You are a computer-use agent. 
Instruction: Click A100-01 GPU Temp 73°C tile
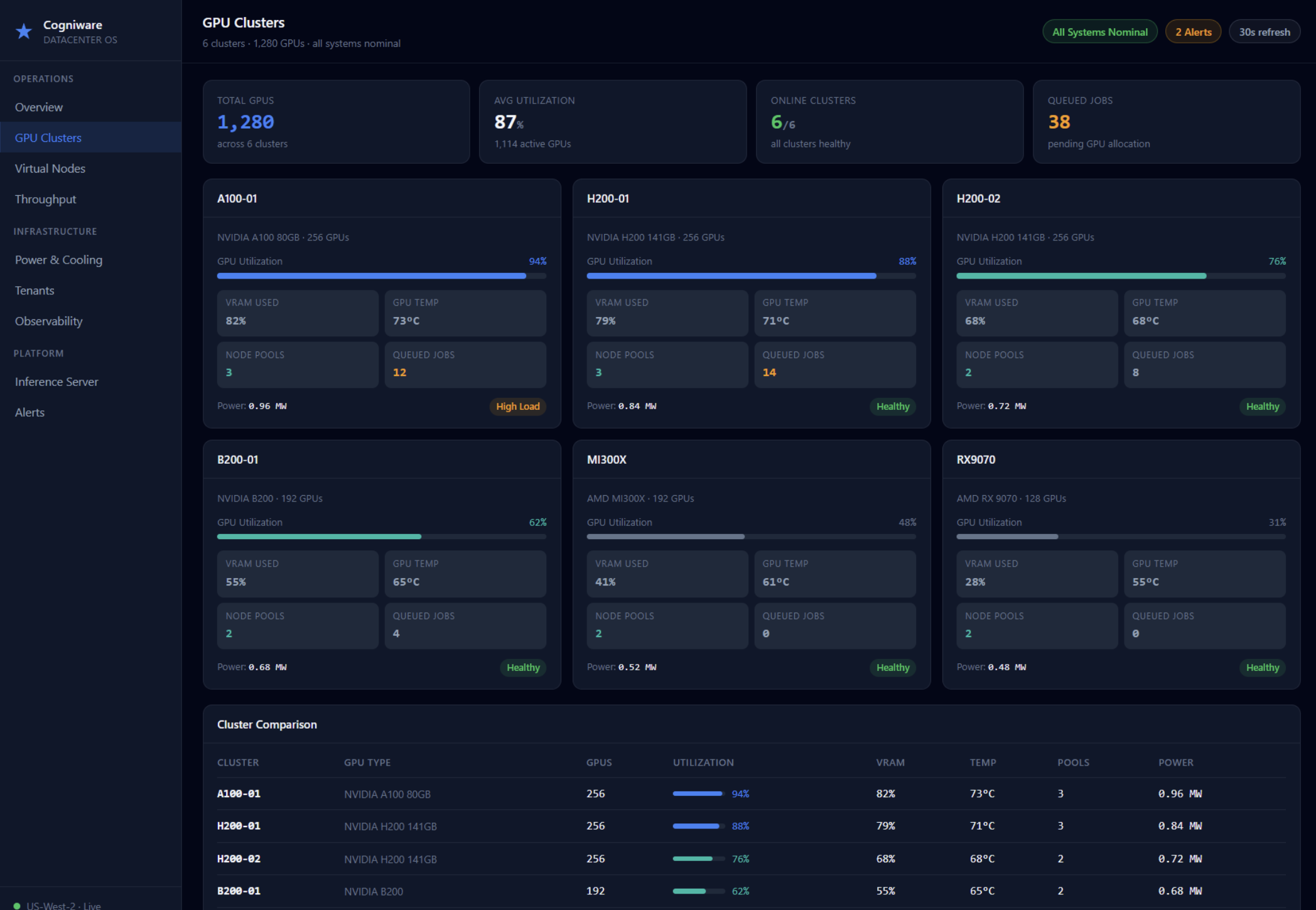[465, 313]
